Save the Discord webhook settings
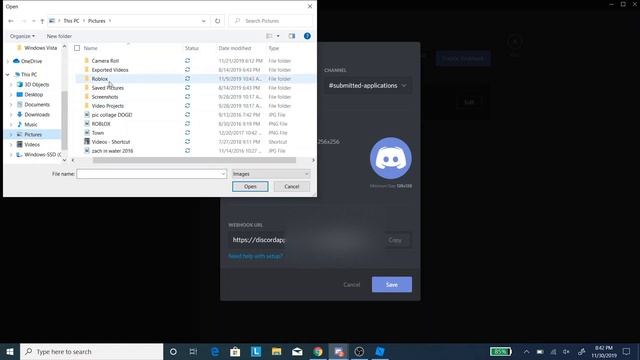 coord(392,284)
